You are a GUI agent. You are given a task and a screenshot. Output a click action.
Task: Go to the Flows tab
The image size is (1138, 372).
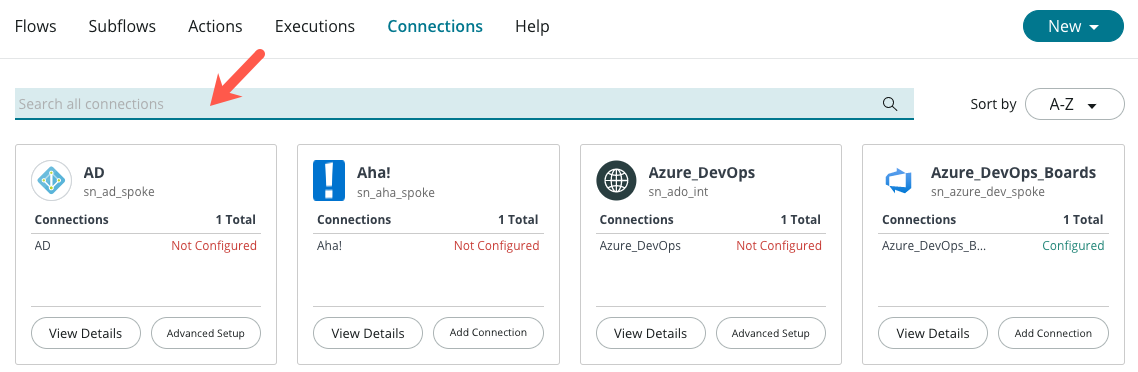[x=36, y=26]
